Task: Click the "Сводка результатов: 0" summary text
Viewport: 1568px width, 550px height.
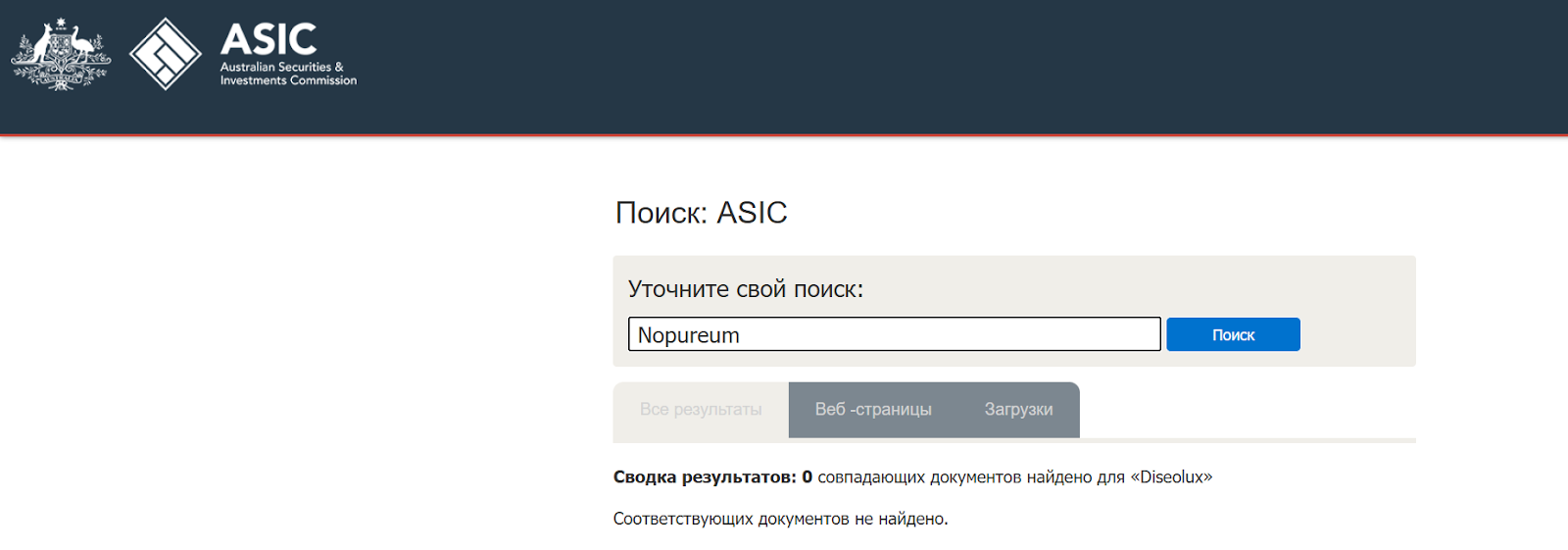Action: point(712,477)
